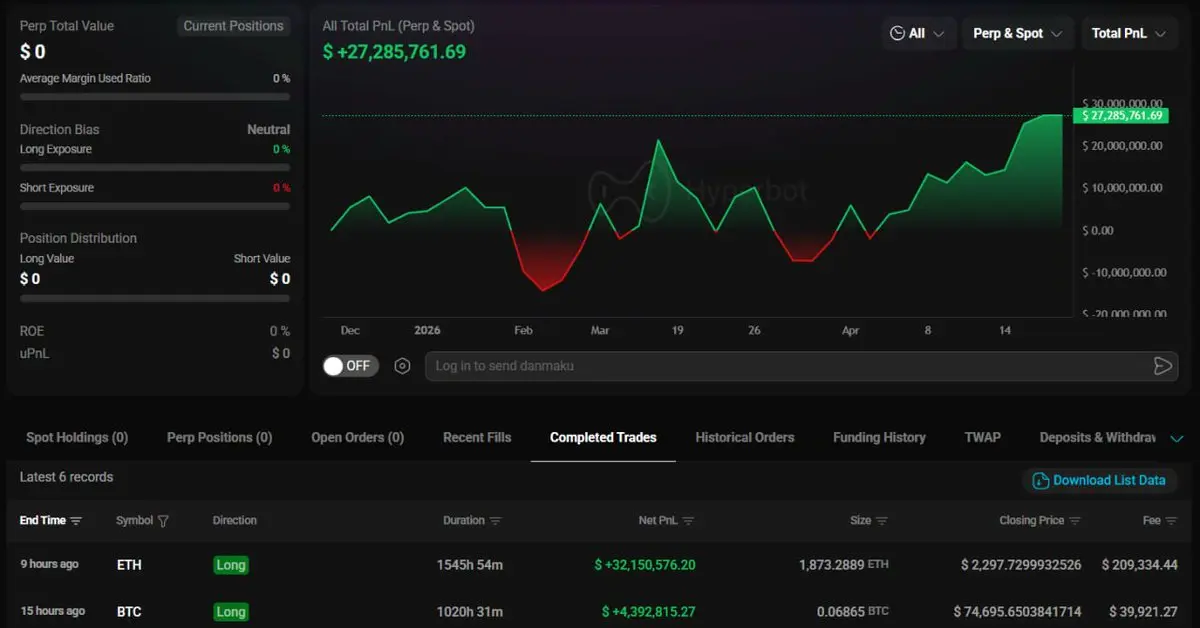The width and height of the screenshot is (1200, 628).
Task: Click the Short Exposure progress bar
Action: coord(155,206)
